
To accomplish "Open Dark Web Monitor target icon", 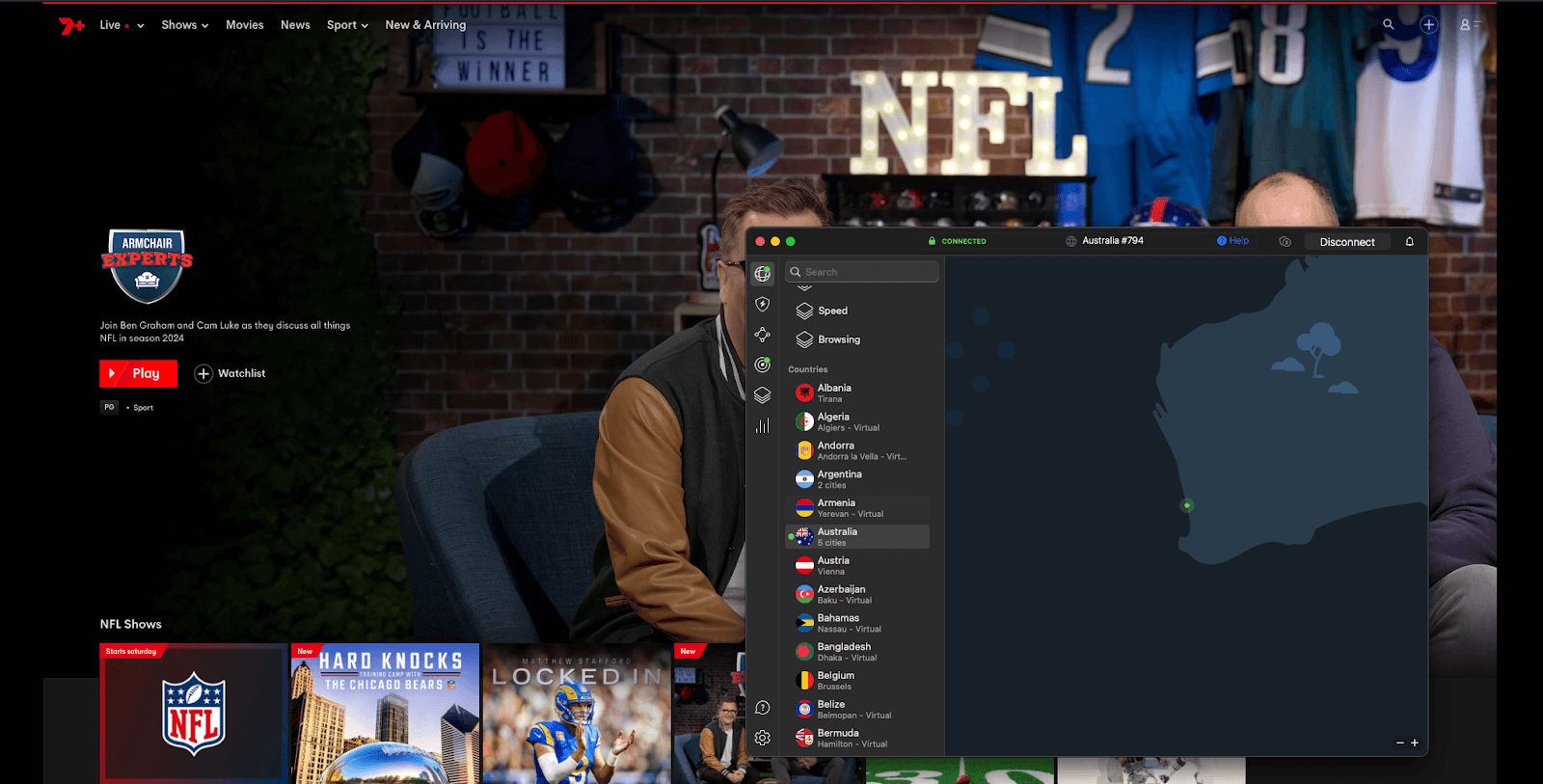I will pyautogui.click(x=763, y=365).
